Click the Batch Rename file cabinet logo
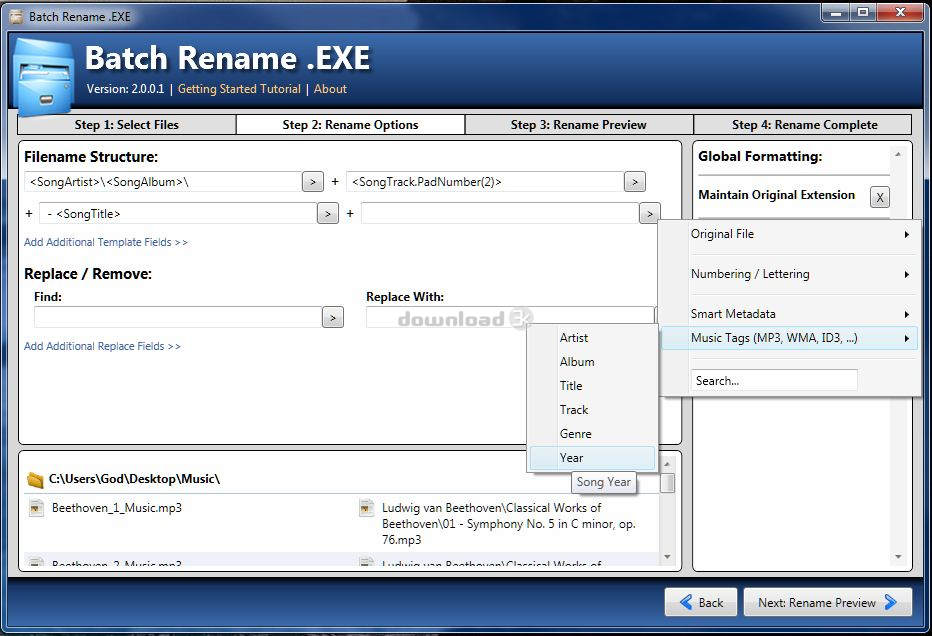This screenshot has height=636, width=932. pos(43,76)
